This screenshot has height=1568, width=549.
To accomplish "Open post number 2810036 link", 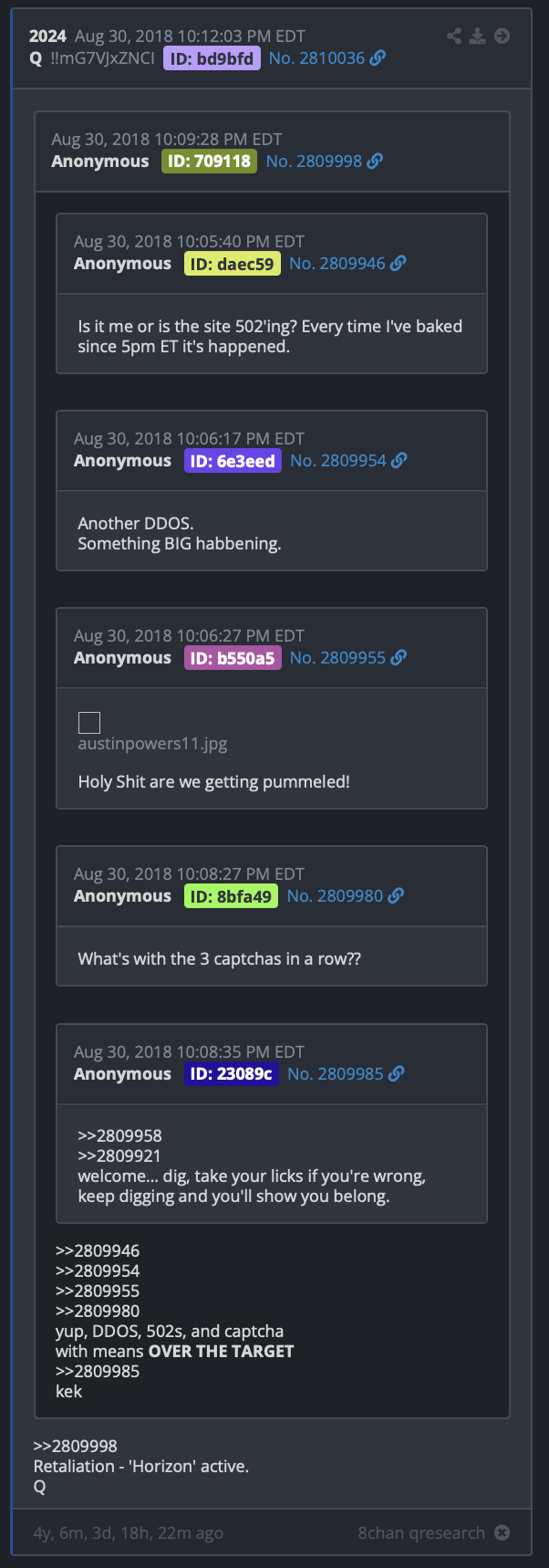I will click(316, 57).
